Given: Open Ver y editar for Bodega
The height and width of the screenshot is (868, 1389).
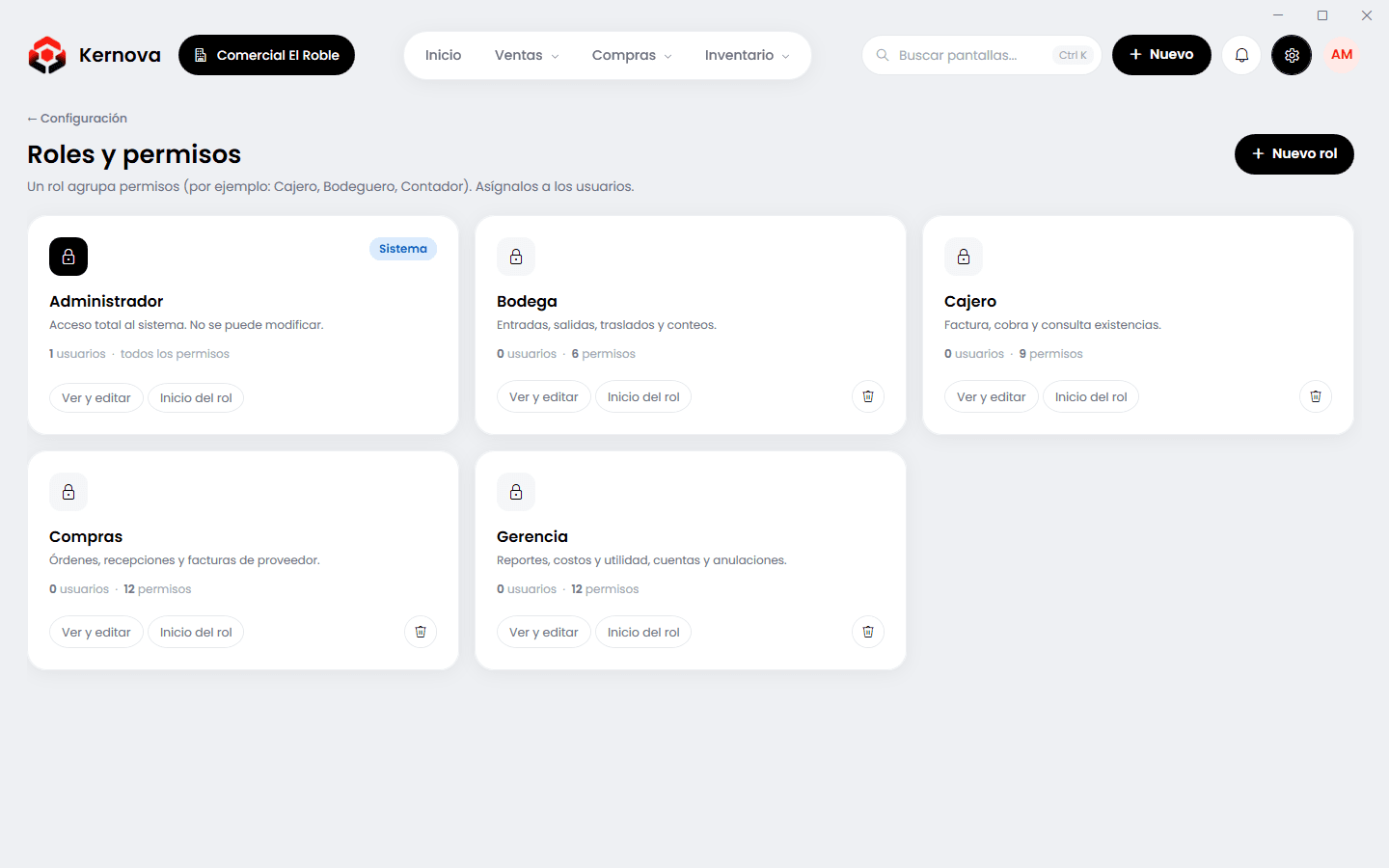Looking at the screenshot, I should [x=544, y=396].
